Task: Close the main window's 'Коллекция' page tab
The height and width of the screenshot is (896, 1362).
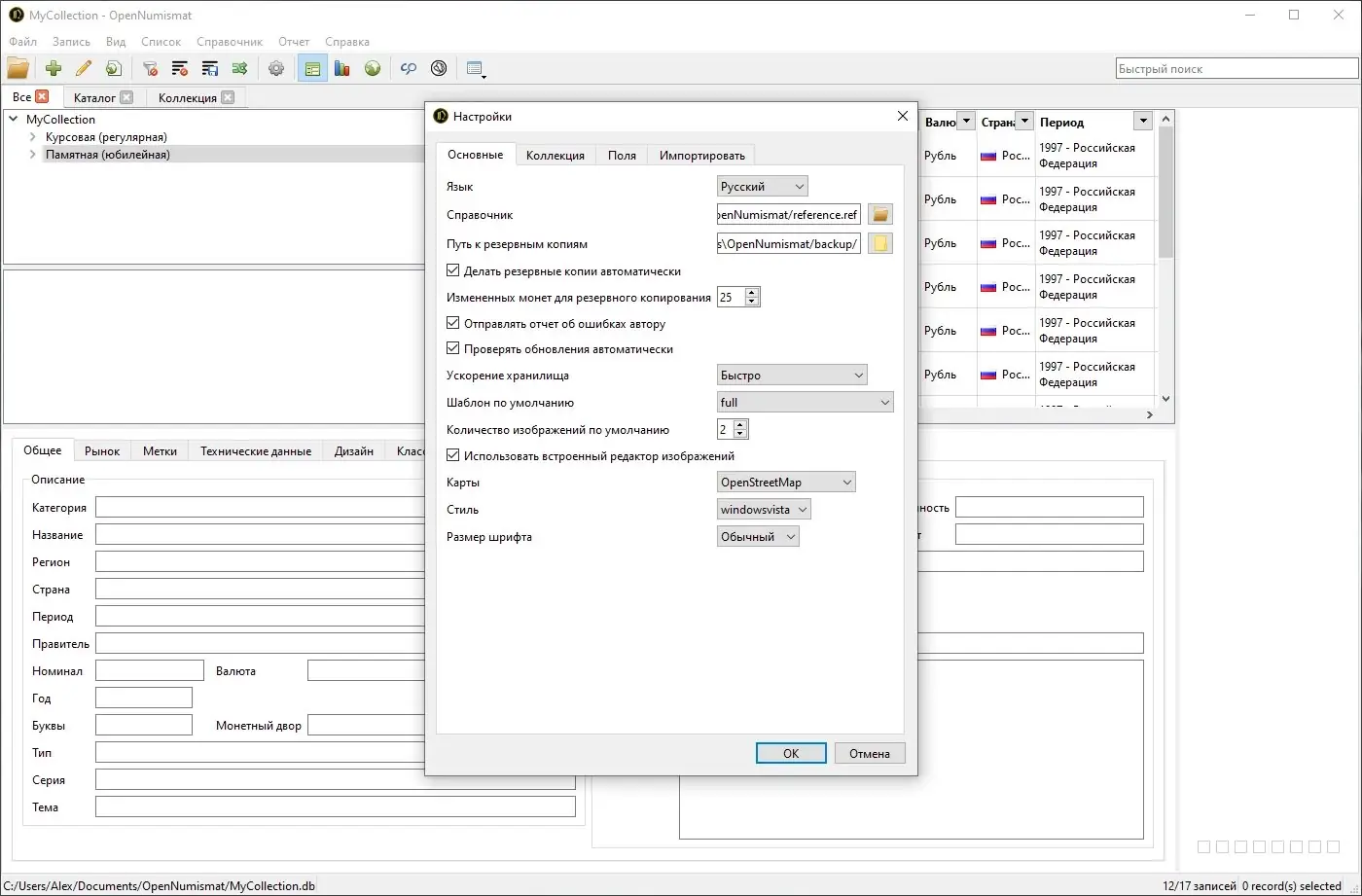Action: tap(228, 97)
